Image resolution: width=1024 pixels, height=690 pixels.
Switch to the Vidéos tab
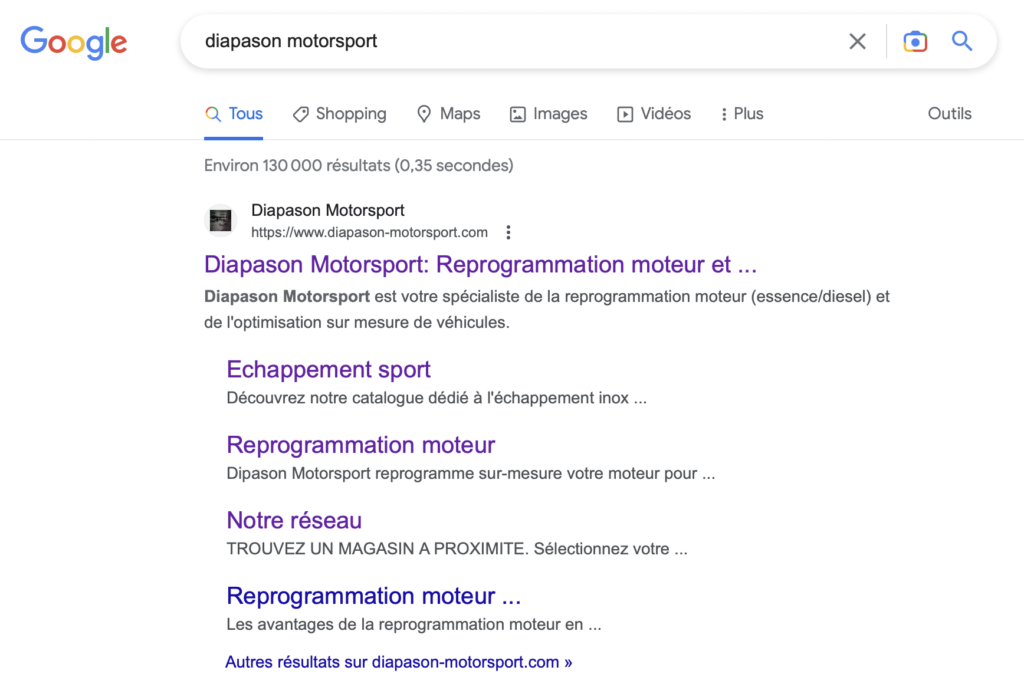pyautogui.click(x=654, y=114)
